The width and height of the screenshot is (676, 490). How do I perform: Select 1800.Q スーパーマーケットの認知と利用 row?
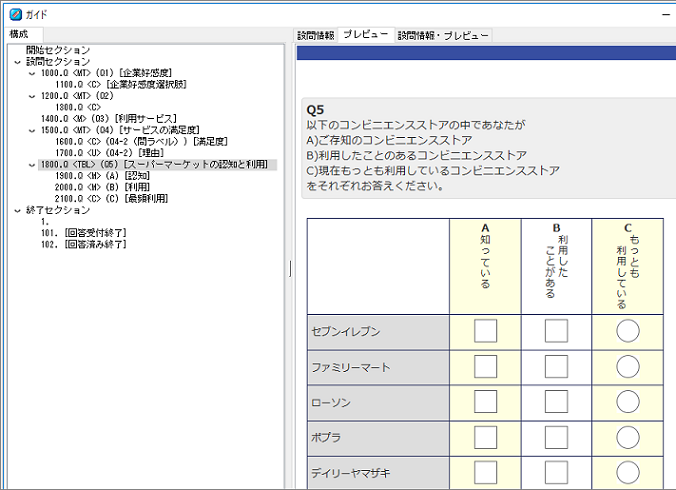coord(157,165)
